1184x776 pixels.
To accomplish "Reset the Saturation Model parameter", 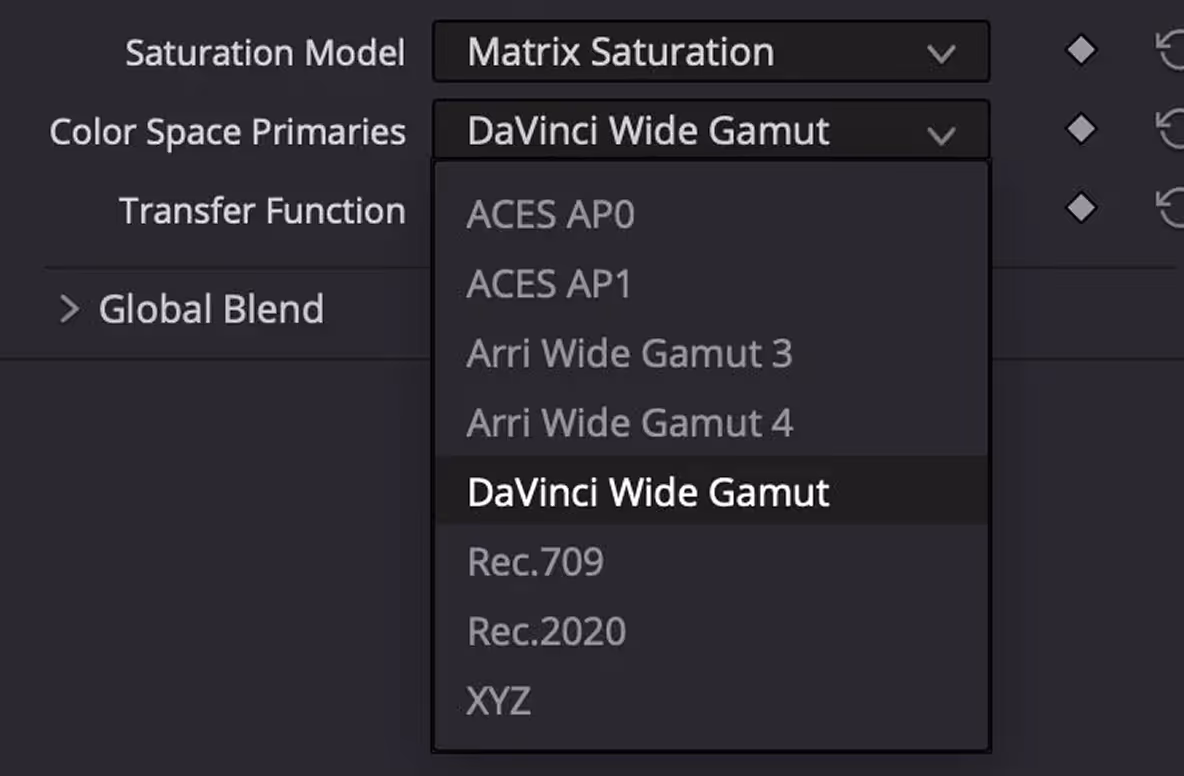I will coord(1170,51).
